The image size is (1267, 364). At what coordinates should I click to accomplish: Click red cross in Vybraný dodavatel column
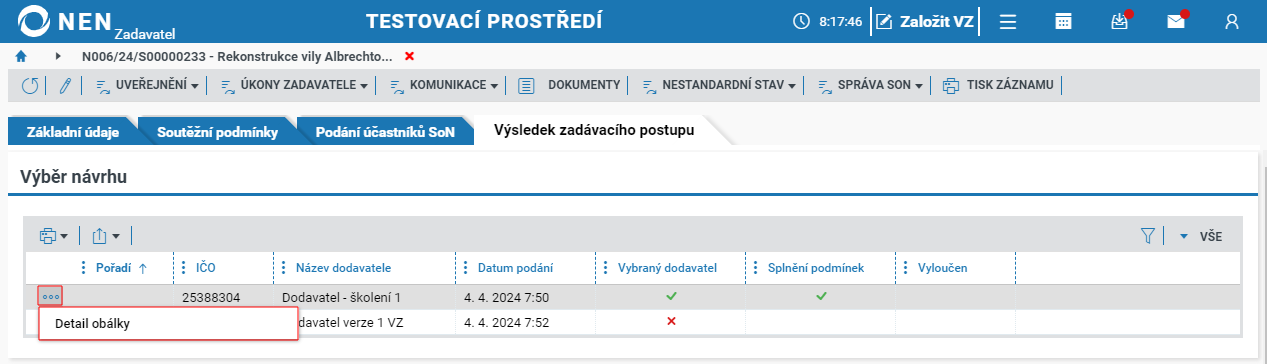tap(671, 321)
